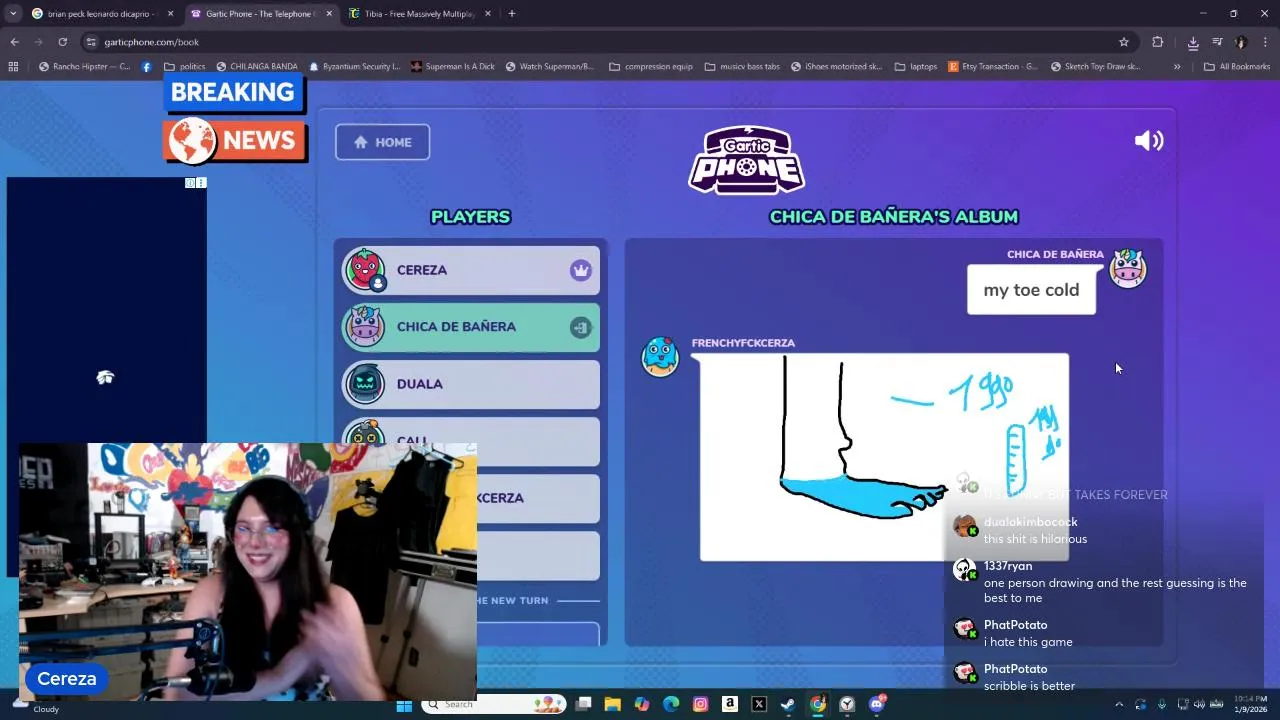Open a new browser tab

[x=511, y=14]
